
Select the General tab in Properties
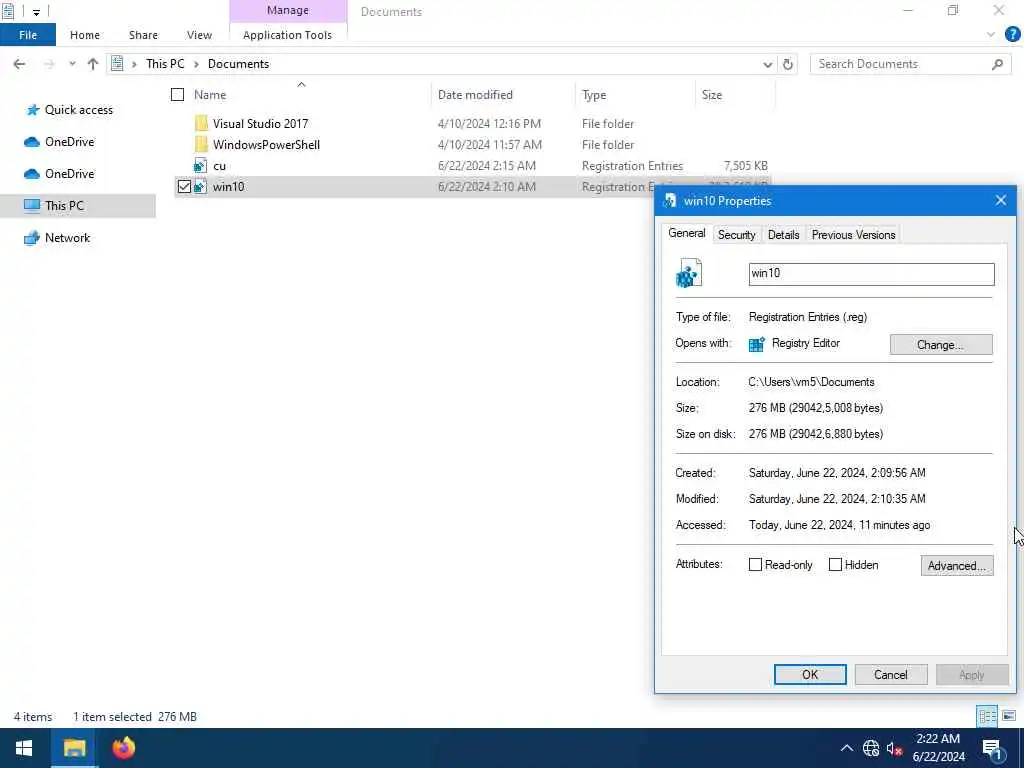[686, 233]
